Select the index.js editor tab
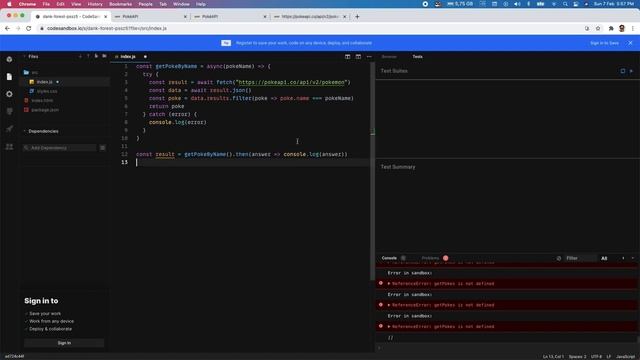This screenshot has height=360, width=640. pos(128,57)
